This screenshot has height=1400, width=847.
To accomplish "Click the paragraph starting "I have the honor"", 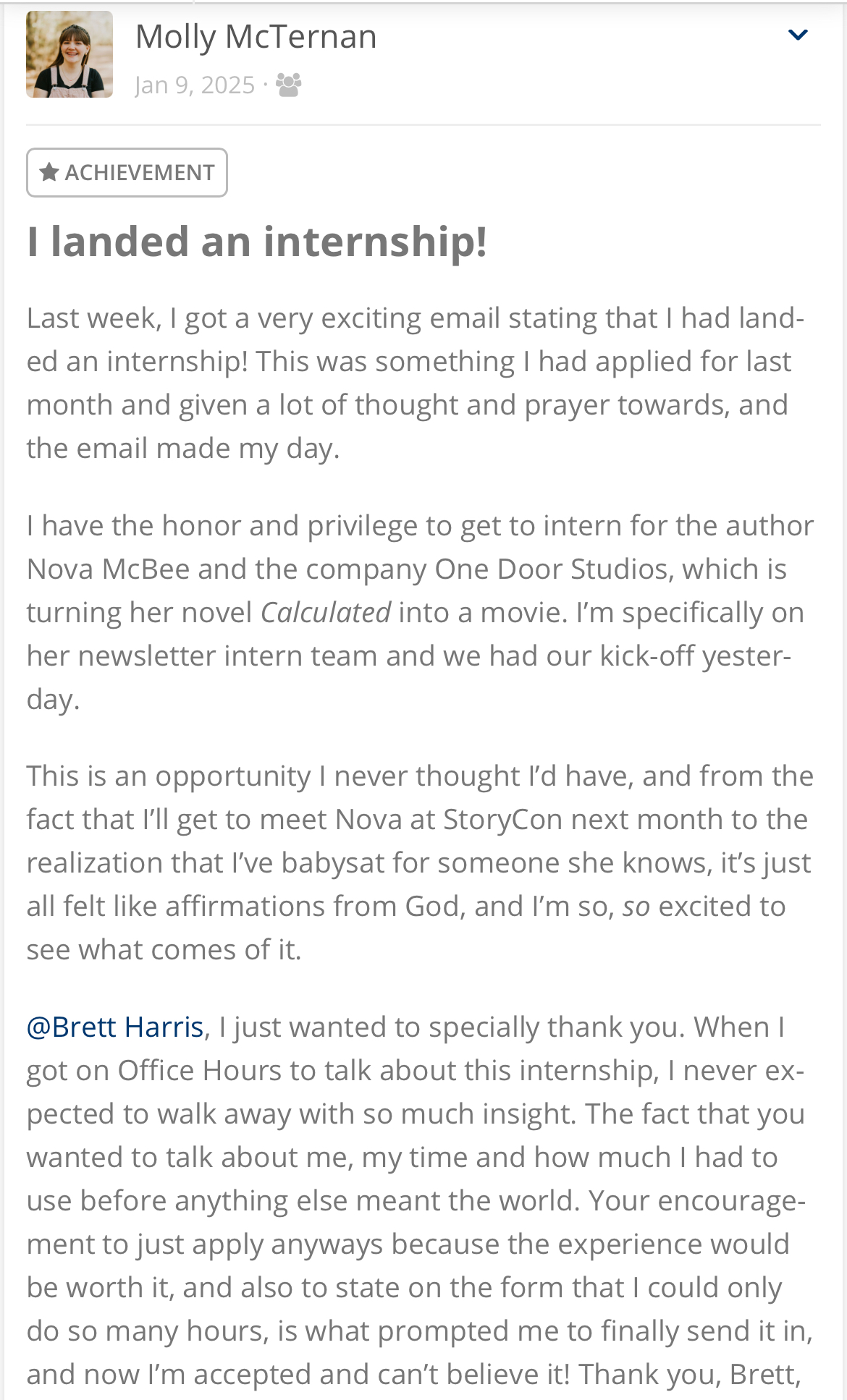I will click(420, 612).
